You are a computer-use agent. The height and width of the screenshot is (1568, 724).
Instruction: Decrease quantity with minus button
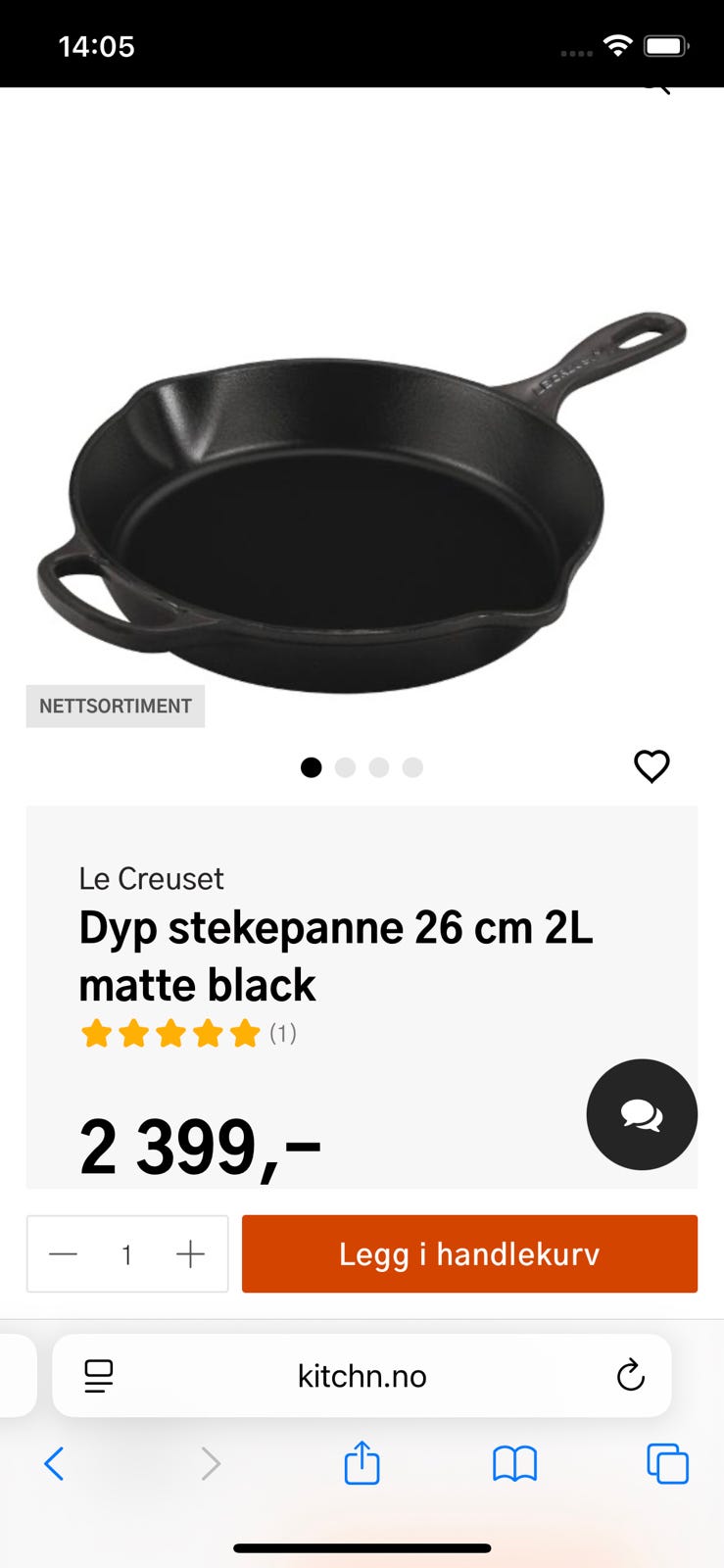coord(64,1254)
